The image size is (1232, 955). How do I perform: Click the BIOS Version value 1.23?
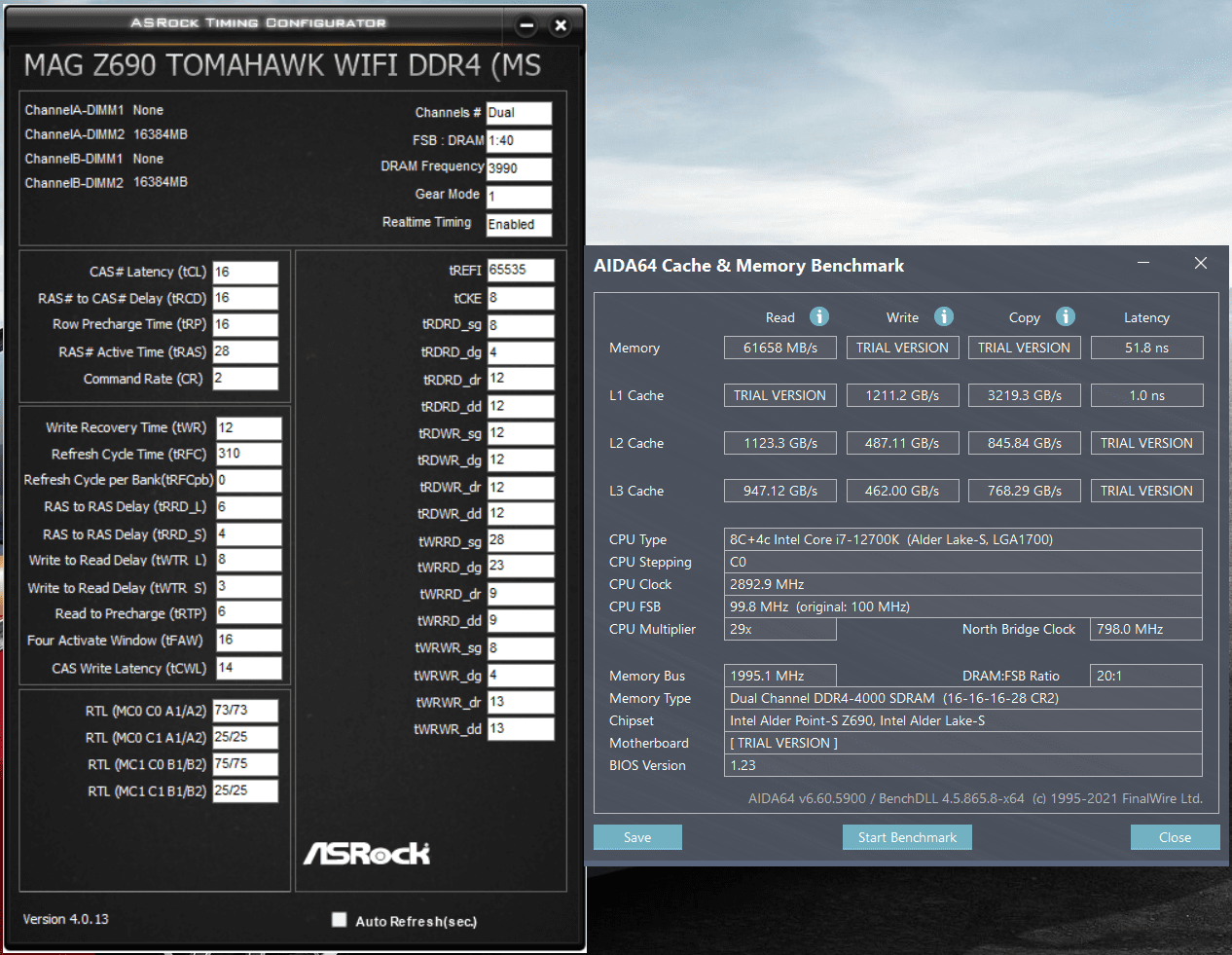(x=963, y=765)
